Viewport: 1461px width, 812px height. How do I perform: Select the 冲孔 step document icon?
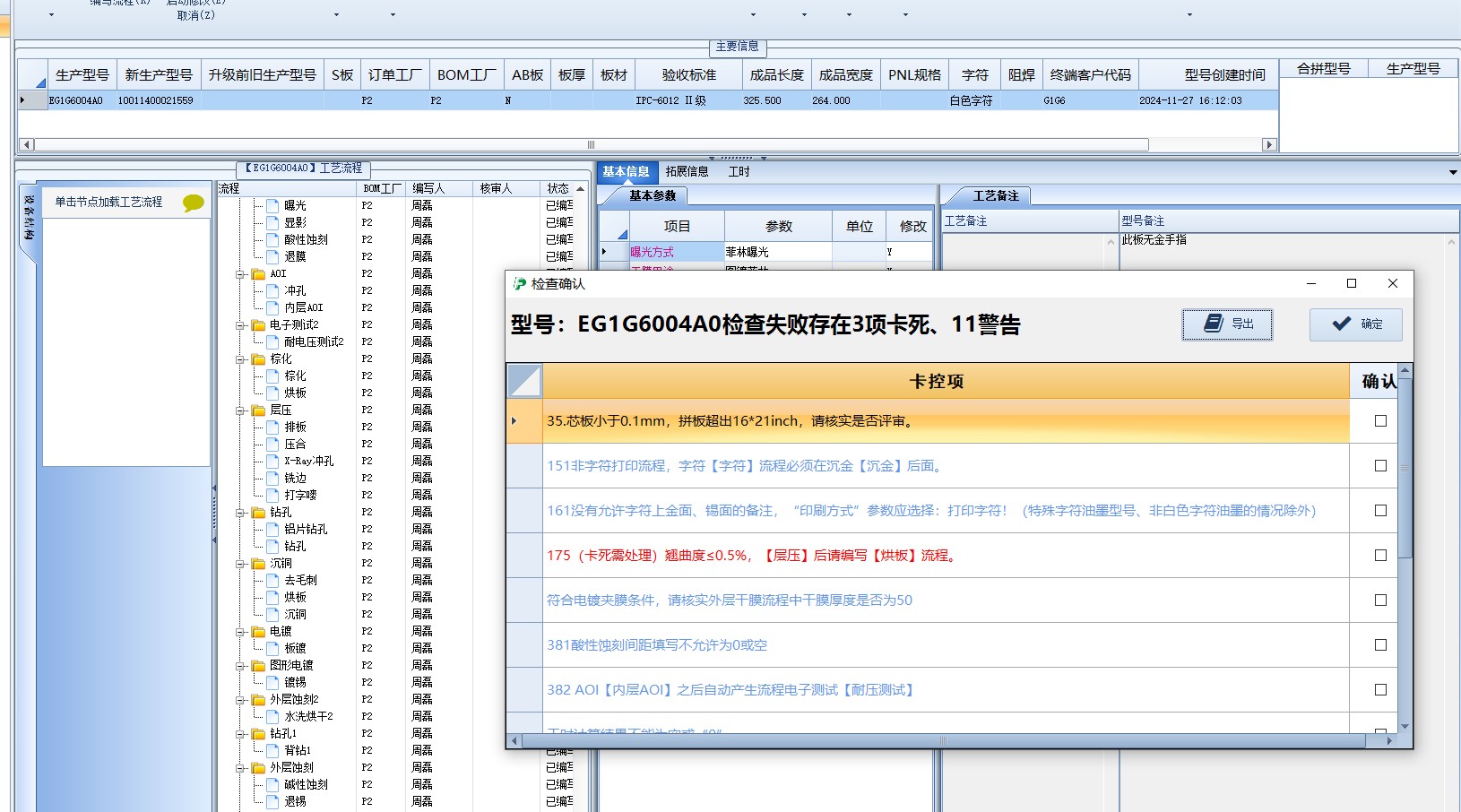click(x=273, y=291)
